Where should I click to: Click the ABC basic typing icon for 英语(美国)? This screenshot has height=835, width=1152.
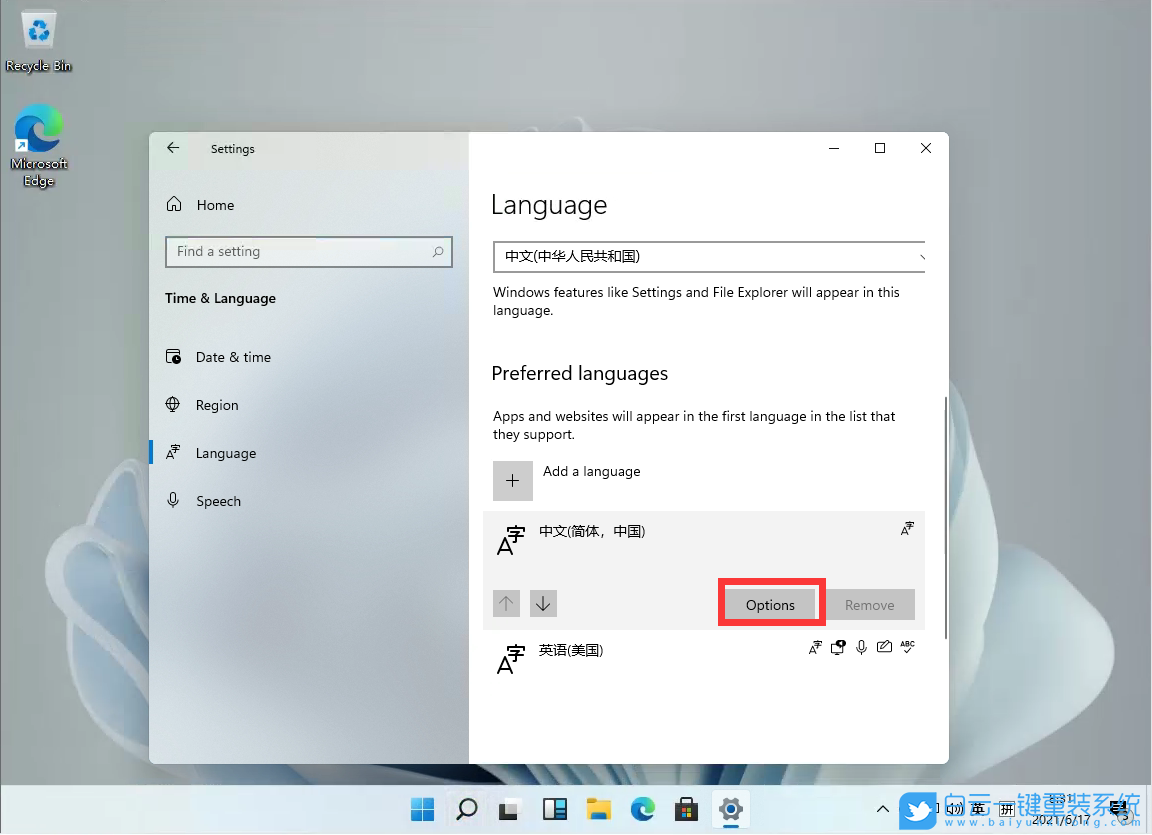coord(907,646)
